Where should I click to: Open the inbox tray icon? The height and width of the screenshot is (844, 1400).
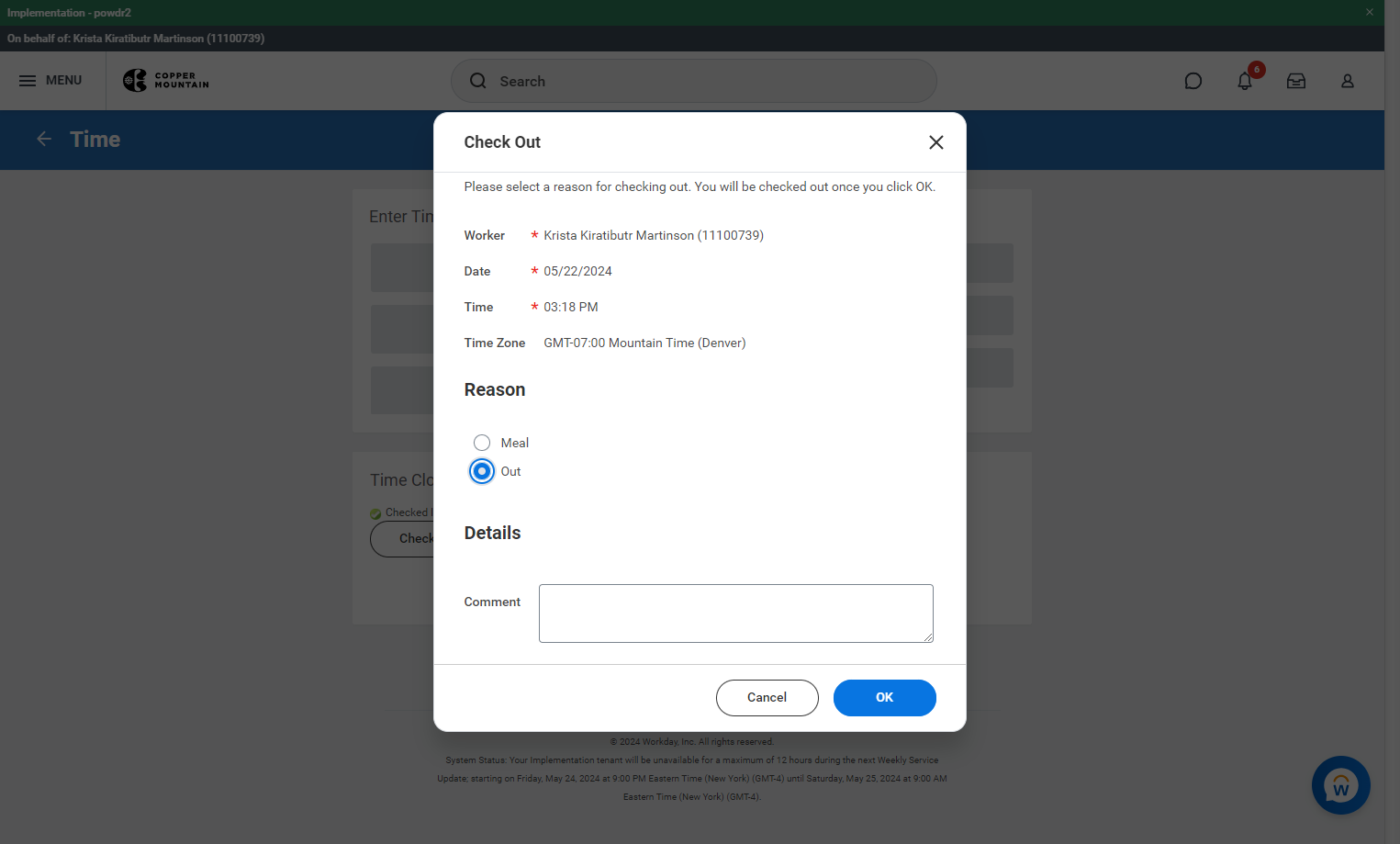[1296, 81]
